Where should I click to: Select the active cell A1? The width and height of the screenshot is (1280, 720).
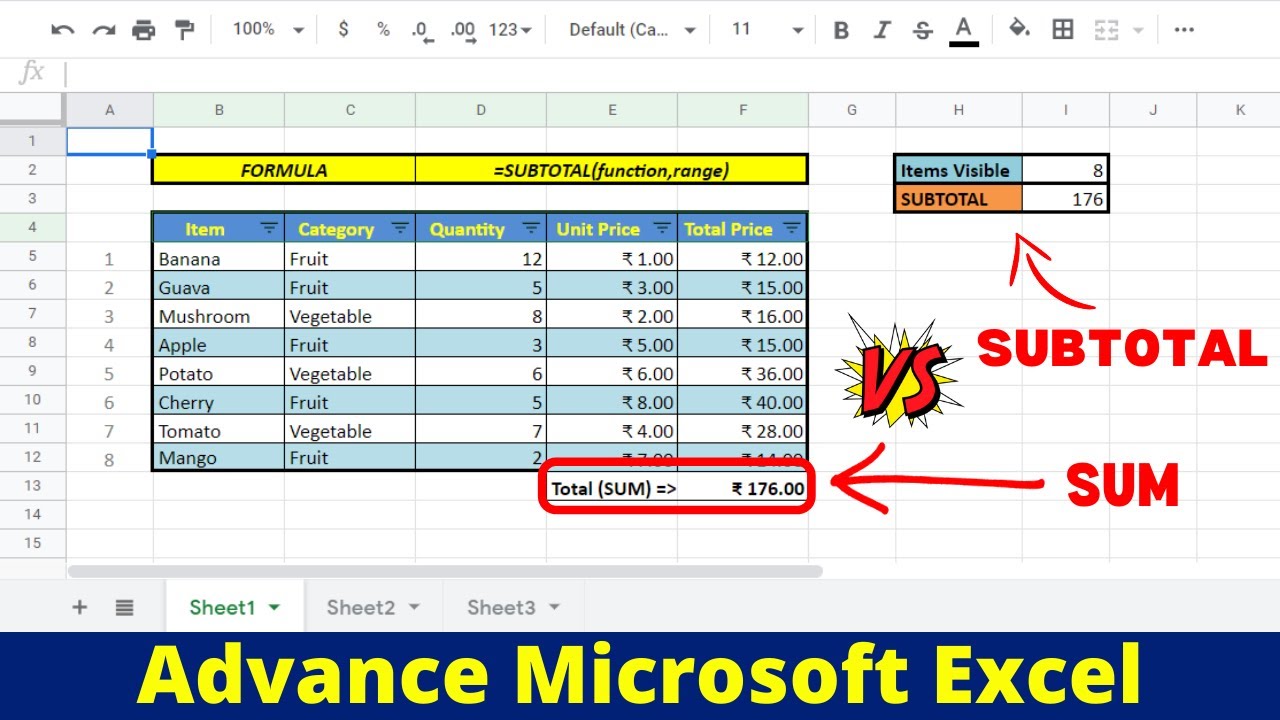coord(110,141)
